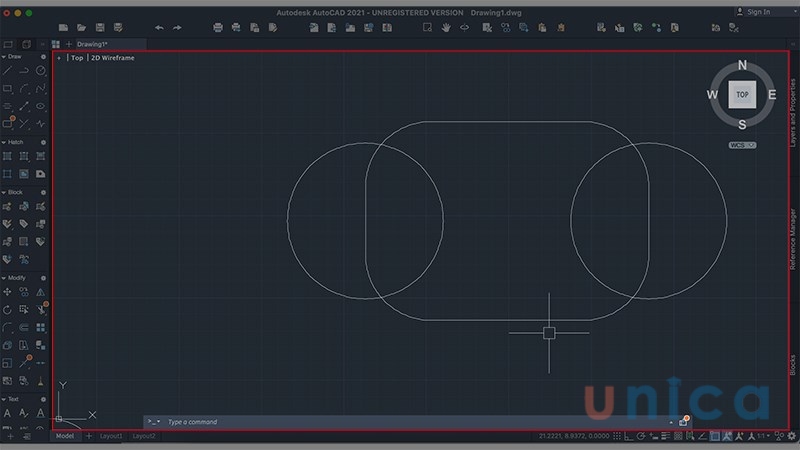Viewport: 800px width, 450px height.
Task: Switch to the Layout1 tab
Action: [111, 436]
